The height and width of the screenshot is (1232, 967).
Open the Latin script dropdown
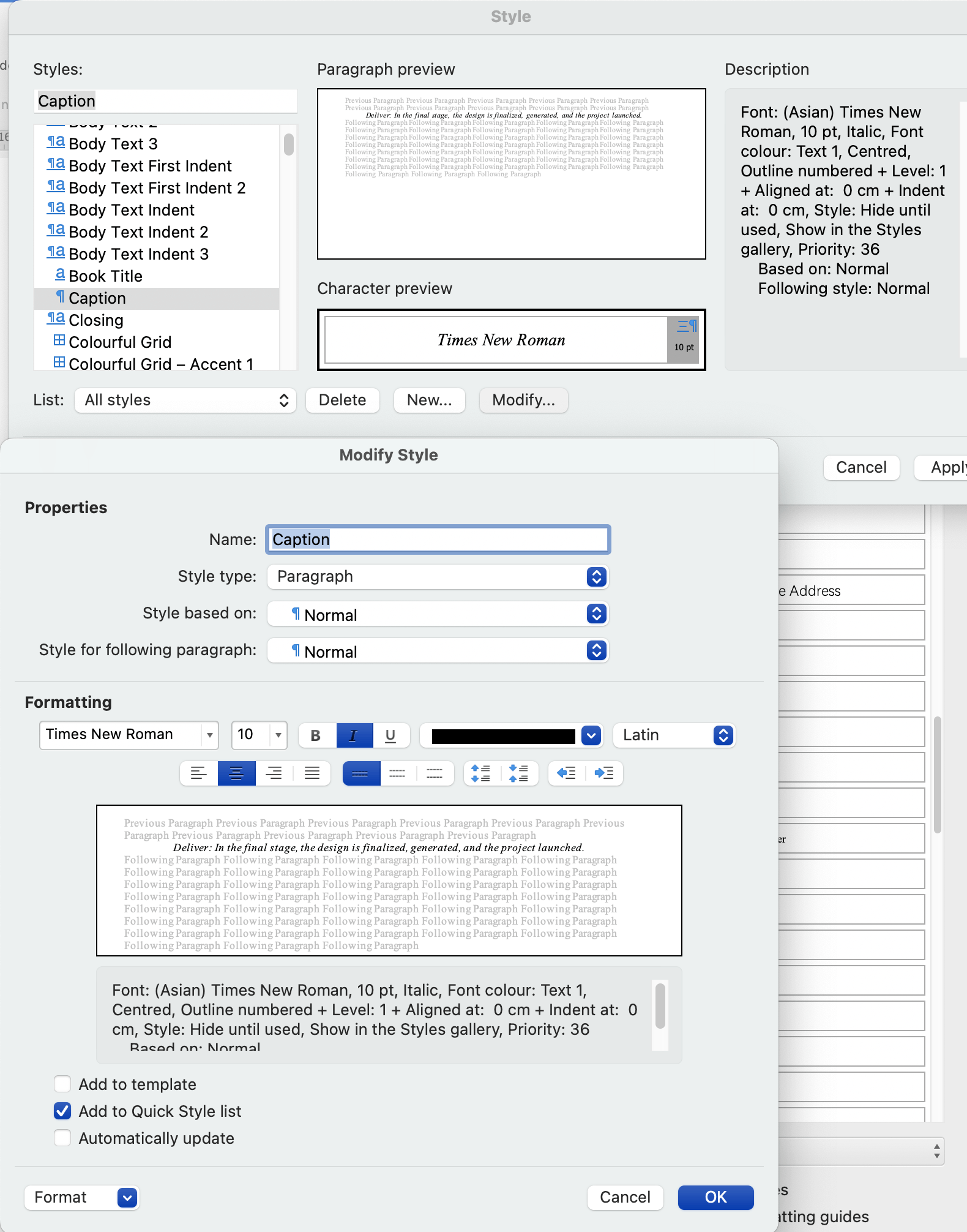click(x=674, y=735)
